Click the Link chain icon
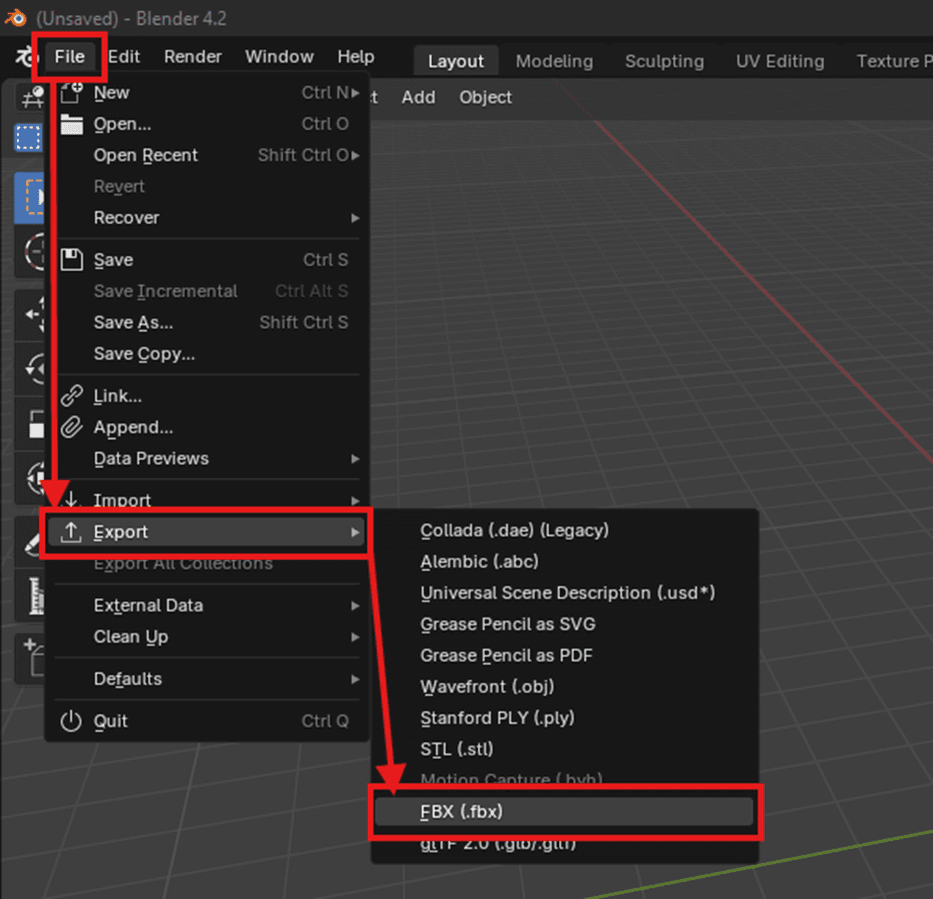This screenshot has width=933, height=899. (x=72, y=396)
